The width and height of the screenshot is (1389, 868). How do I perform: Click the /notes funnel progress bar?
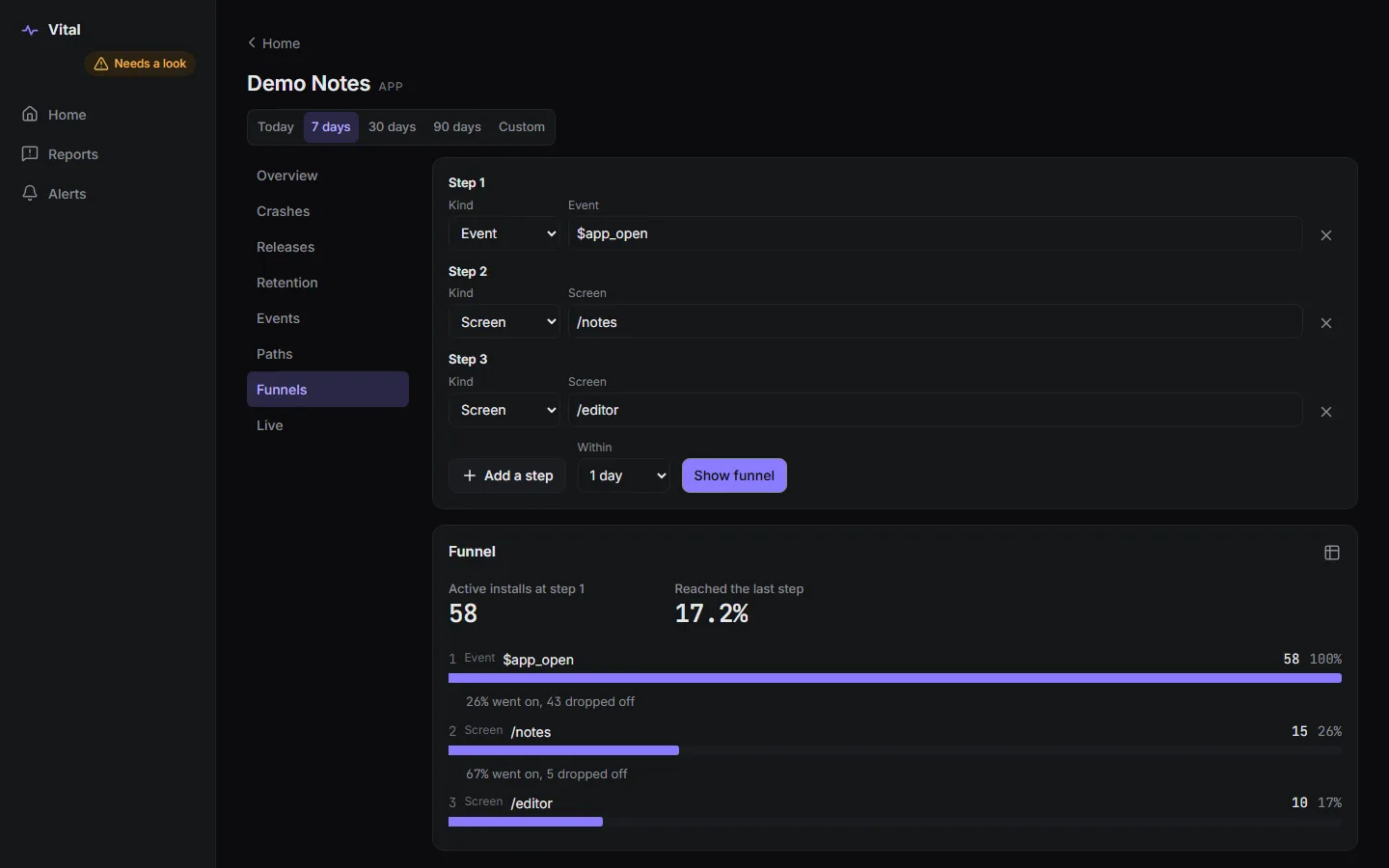point(895,750)
